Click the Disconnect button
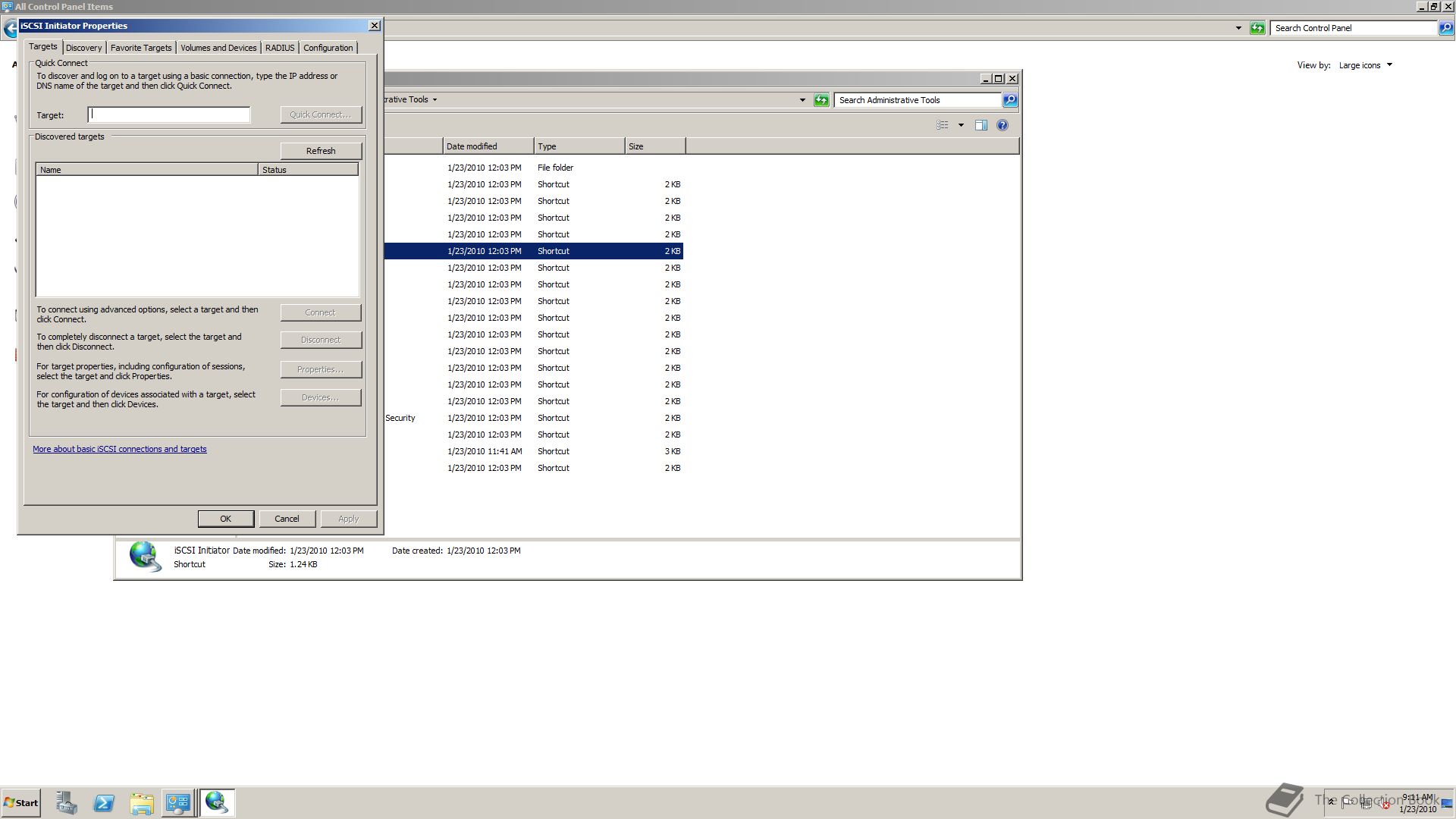The height and width of the screenshot is (819, 1456). click(321, 340)
